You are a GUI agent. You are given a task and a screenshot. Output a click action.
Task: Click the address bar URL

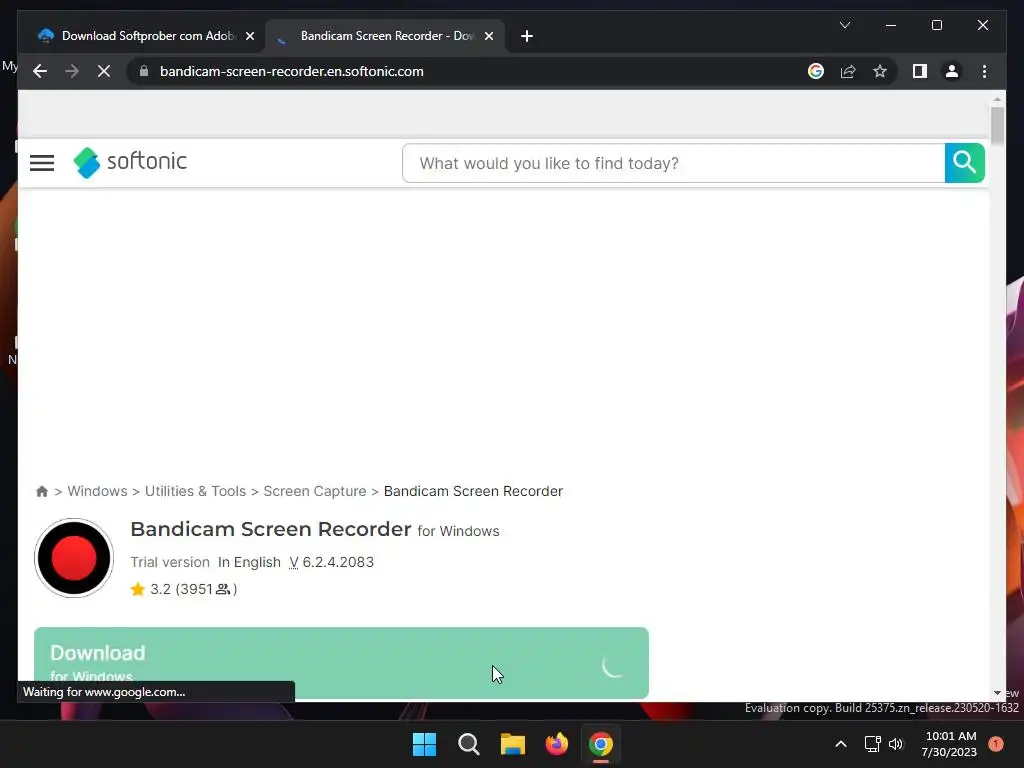291,71
